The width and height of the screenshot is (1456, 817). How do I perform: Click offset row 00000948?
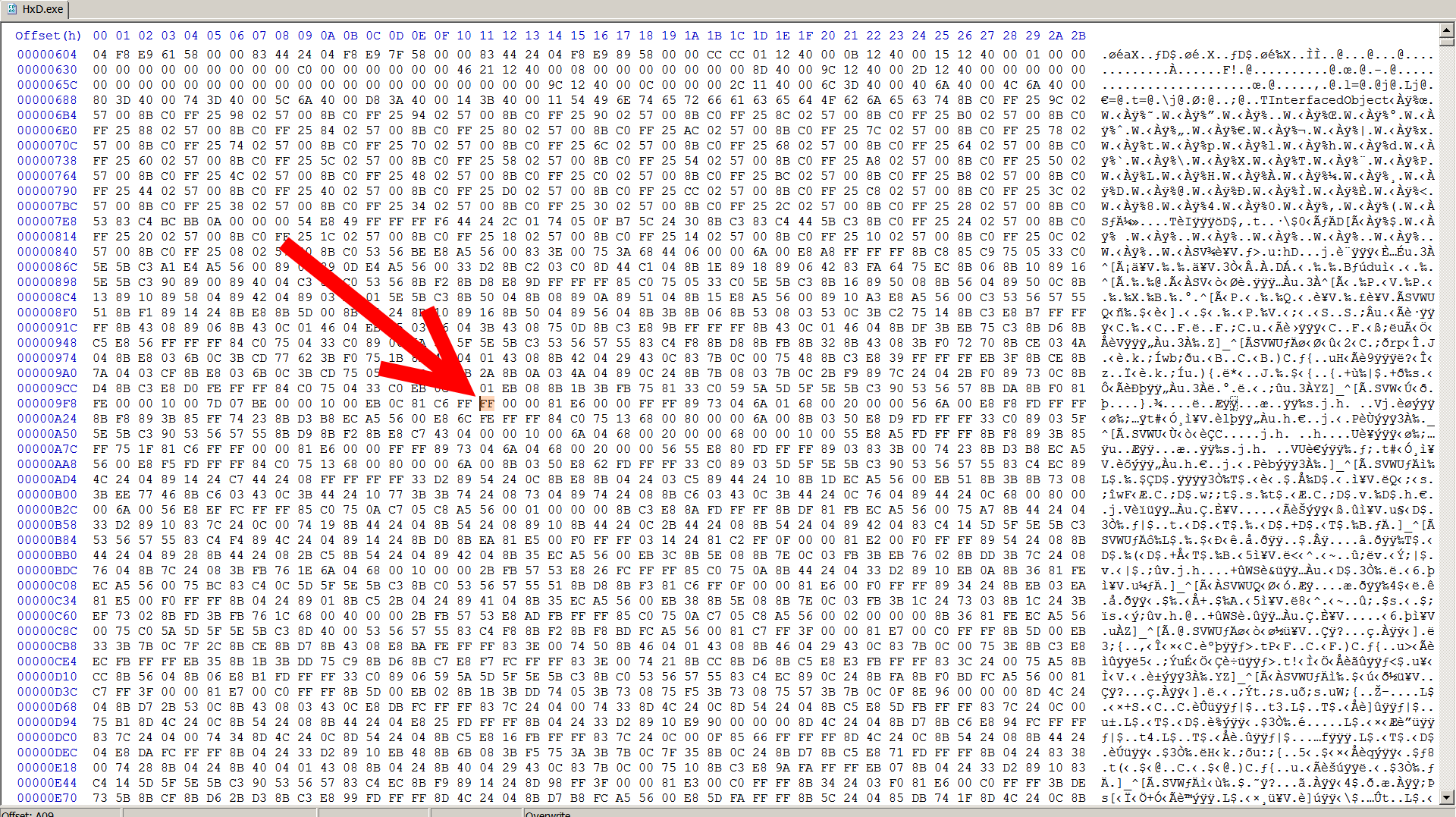47,343
